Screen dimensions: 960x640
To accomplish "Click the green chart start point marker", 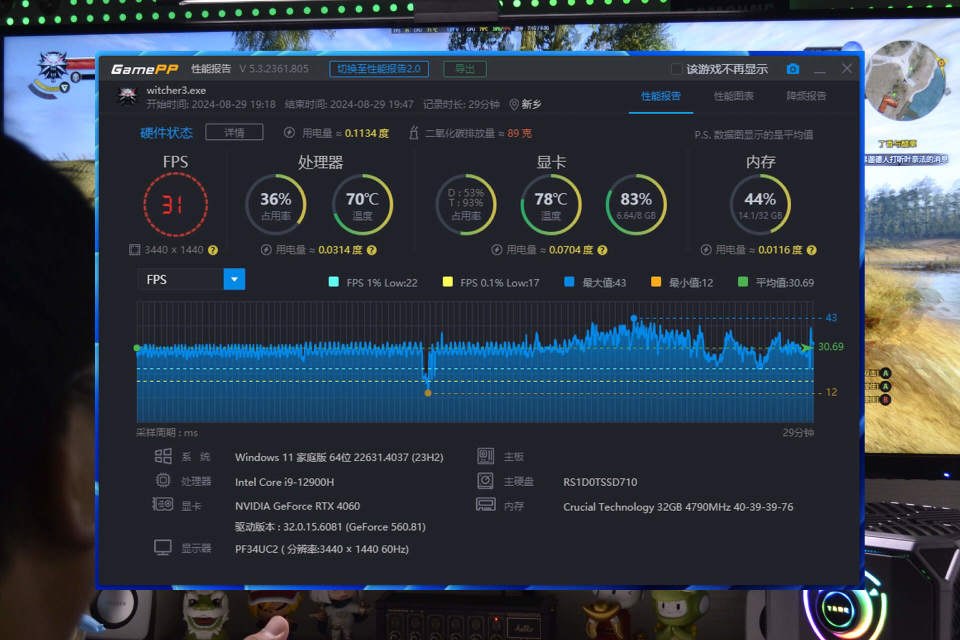I will 137,348.
